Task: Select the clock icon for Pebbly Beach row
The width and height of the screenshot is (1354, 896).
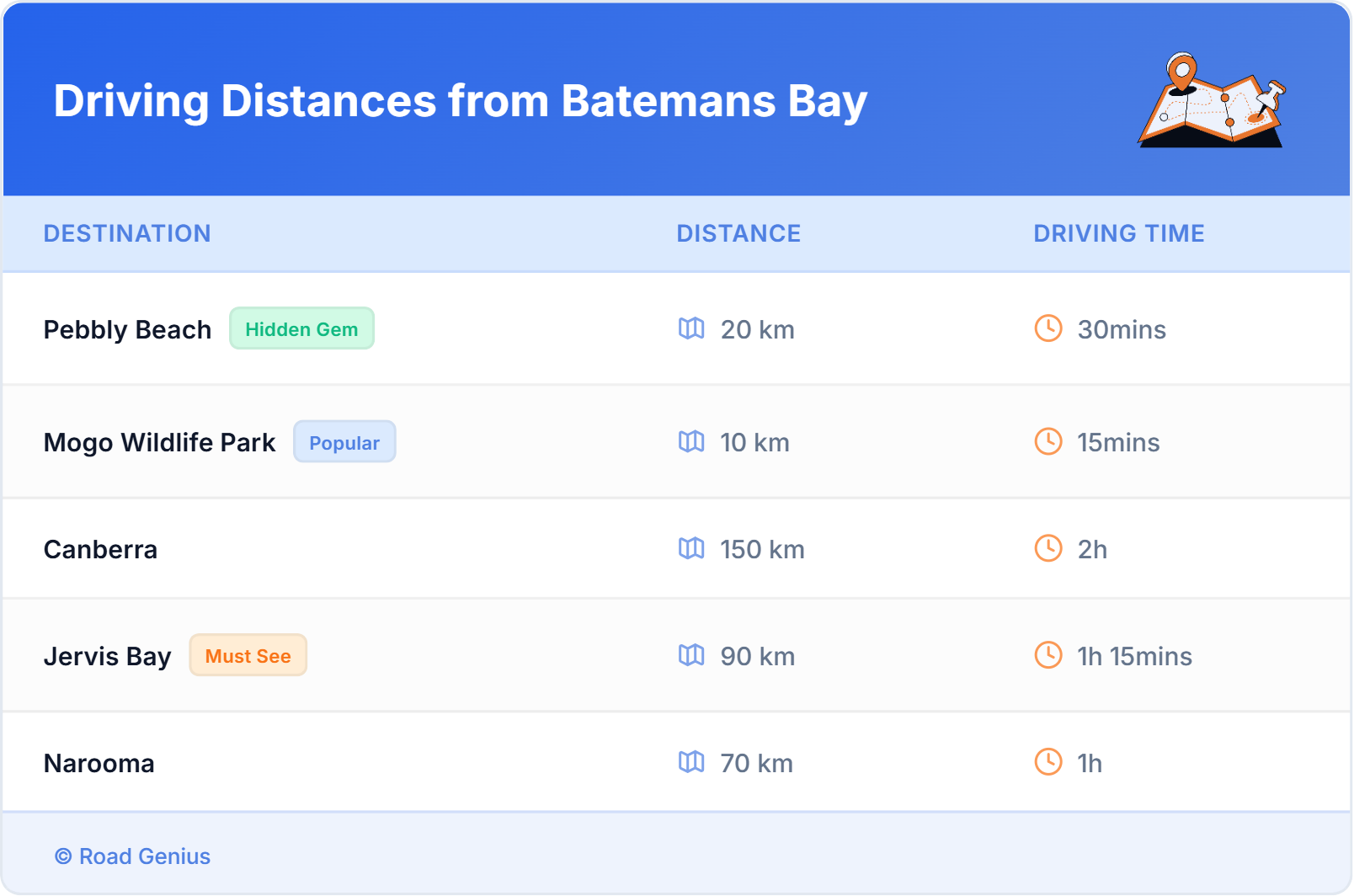Action: pyautogui.click(x=1047, y=329)
